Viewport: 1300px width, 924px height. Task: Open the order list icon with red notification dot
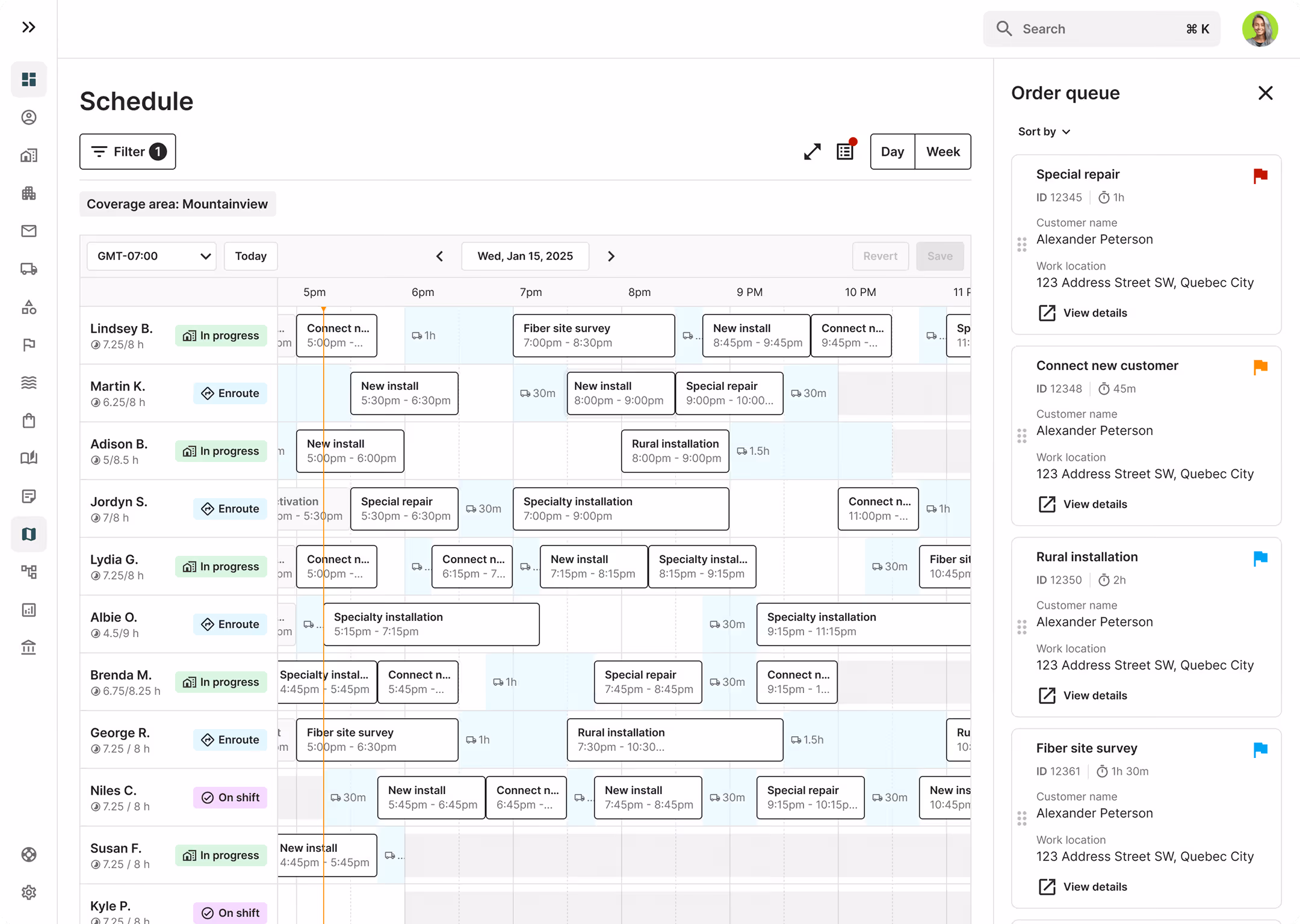845,152
